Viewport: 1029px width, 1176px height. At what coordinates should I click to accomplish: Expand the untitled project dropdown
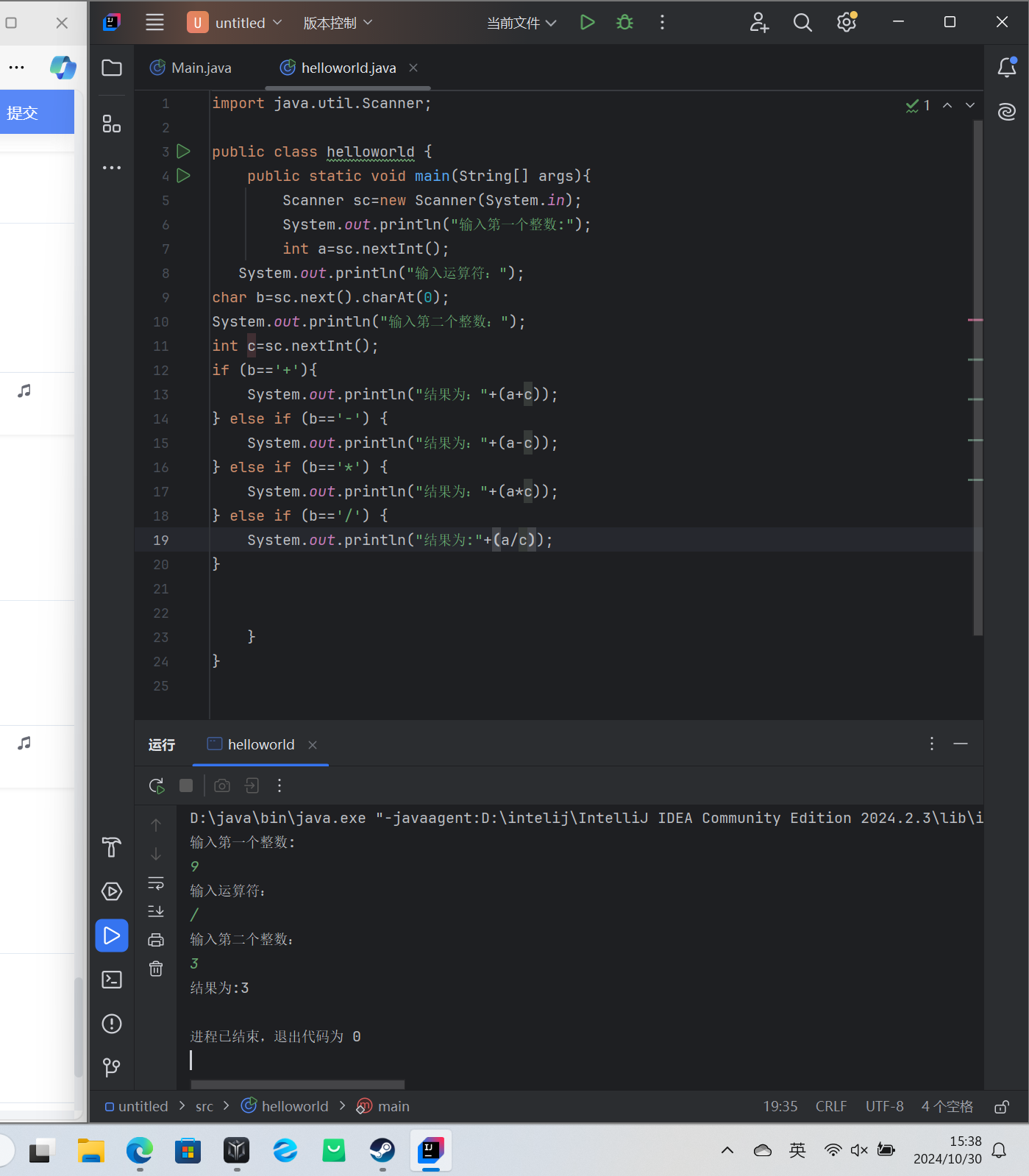coord(235,23)
